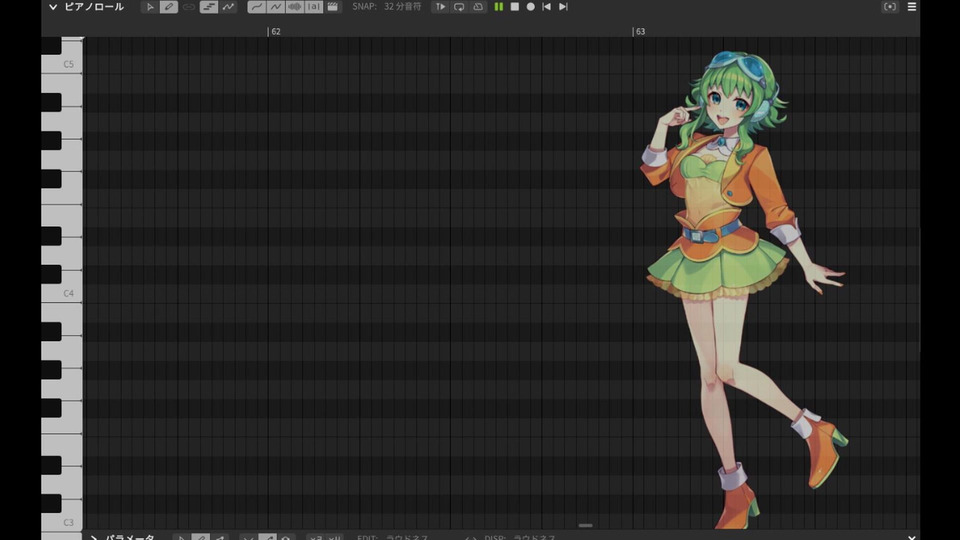Click the waveform display icon
The width and height of the screenshot is (960, 540).
[x=294, y=7]
